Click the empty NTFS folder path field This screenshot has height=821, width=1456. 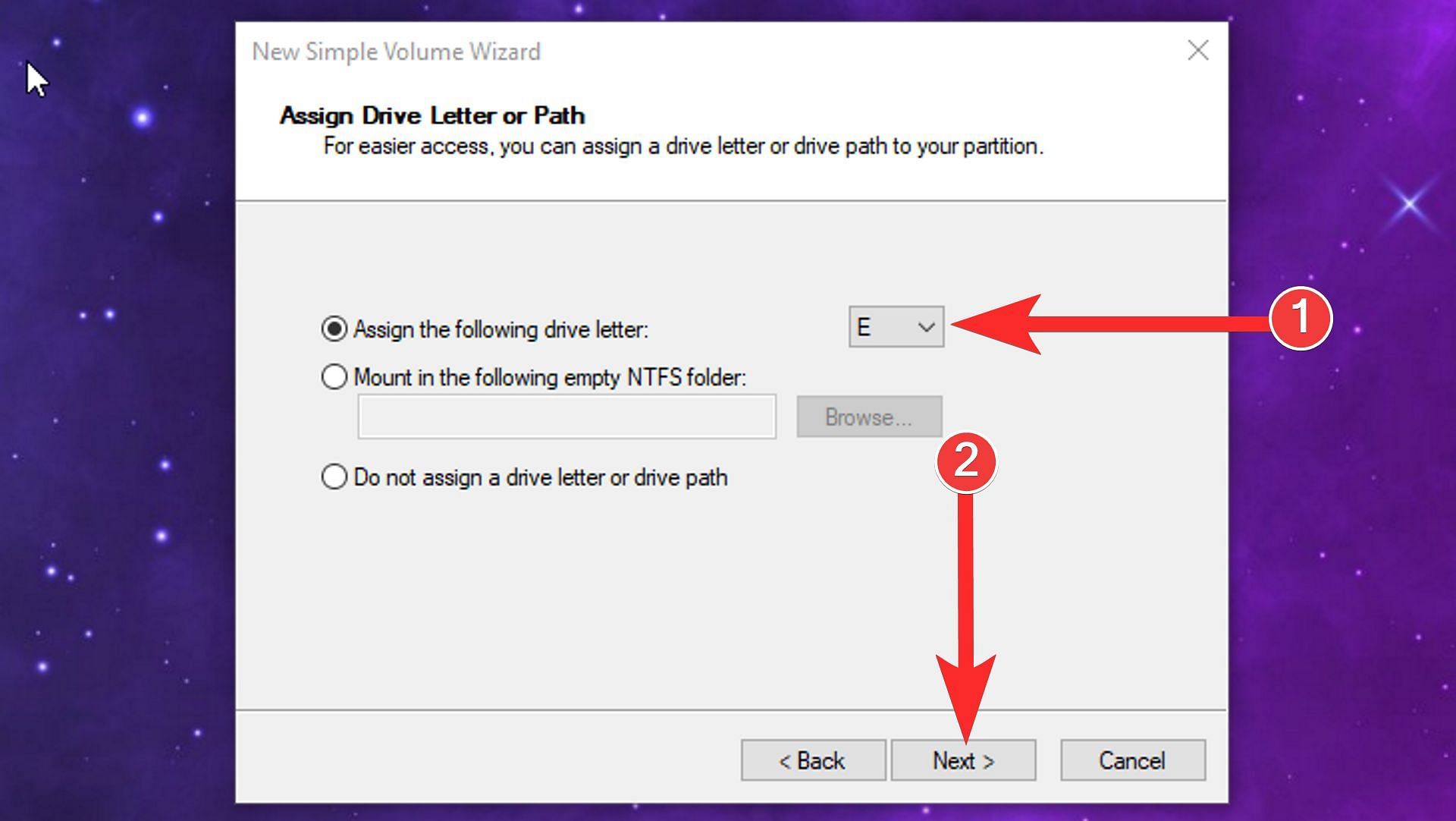(x=567, y=417)
